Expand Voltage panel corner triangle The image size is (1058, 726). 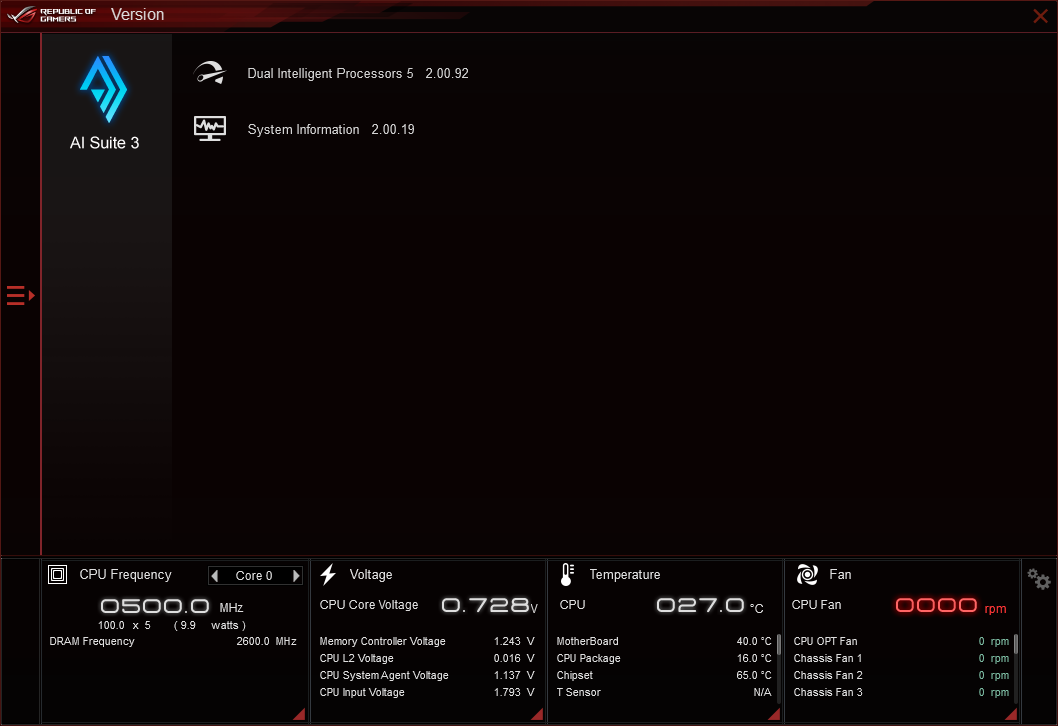coord(537,714)
